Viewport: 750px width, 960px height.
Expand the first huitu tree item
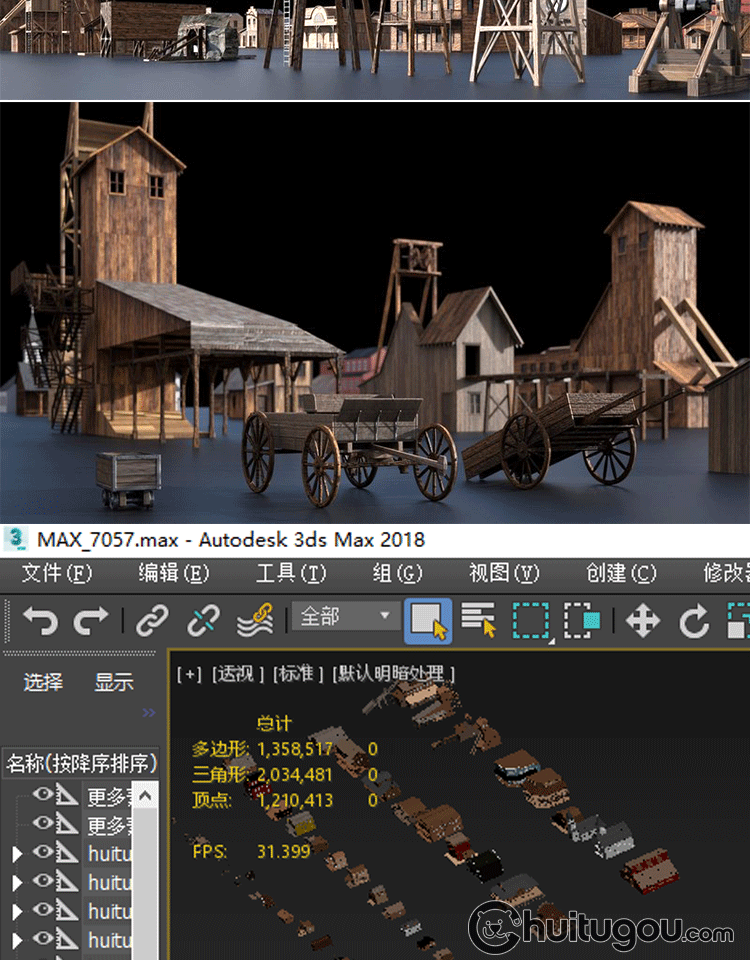click(16, 854)
